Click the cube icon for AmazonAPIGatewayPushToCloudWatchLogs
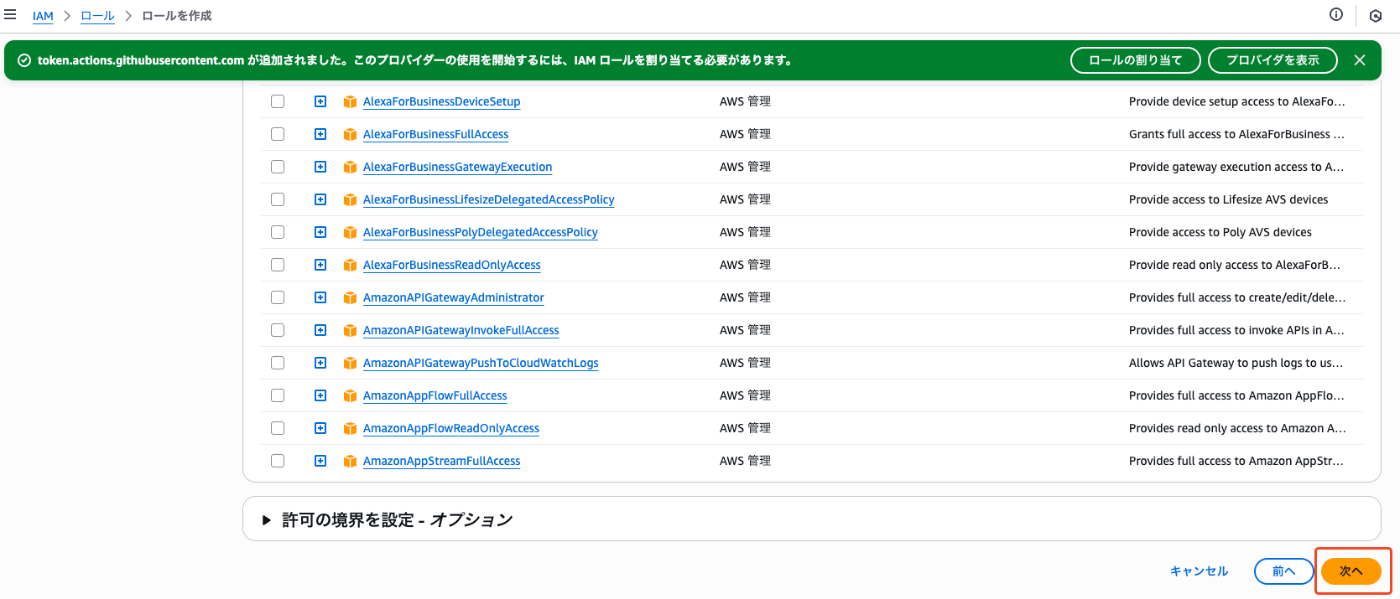The width and height of the screenshot is (1400, 599). 350,363
